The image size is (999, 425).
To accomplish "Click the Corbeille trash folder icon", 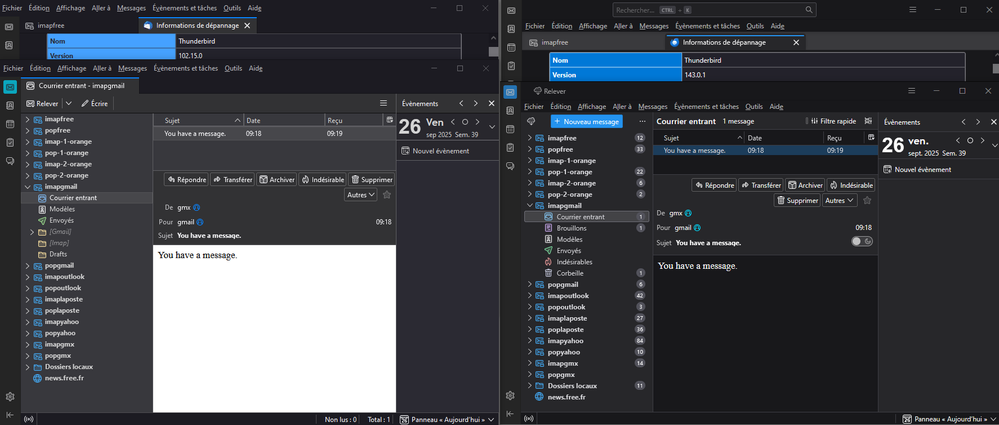I will point(548,273).
